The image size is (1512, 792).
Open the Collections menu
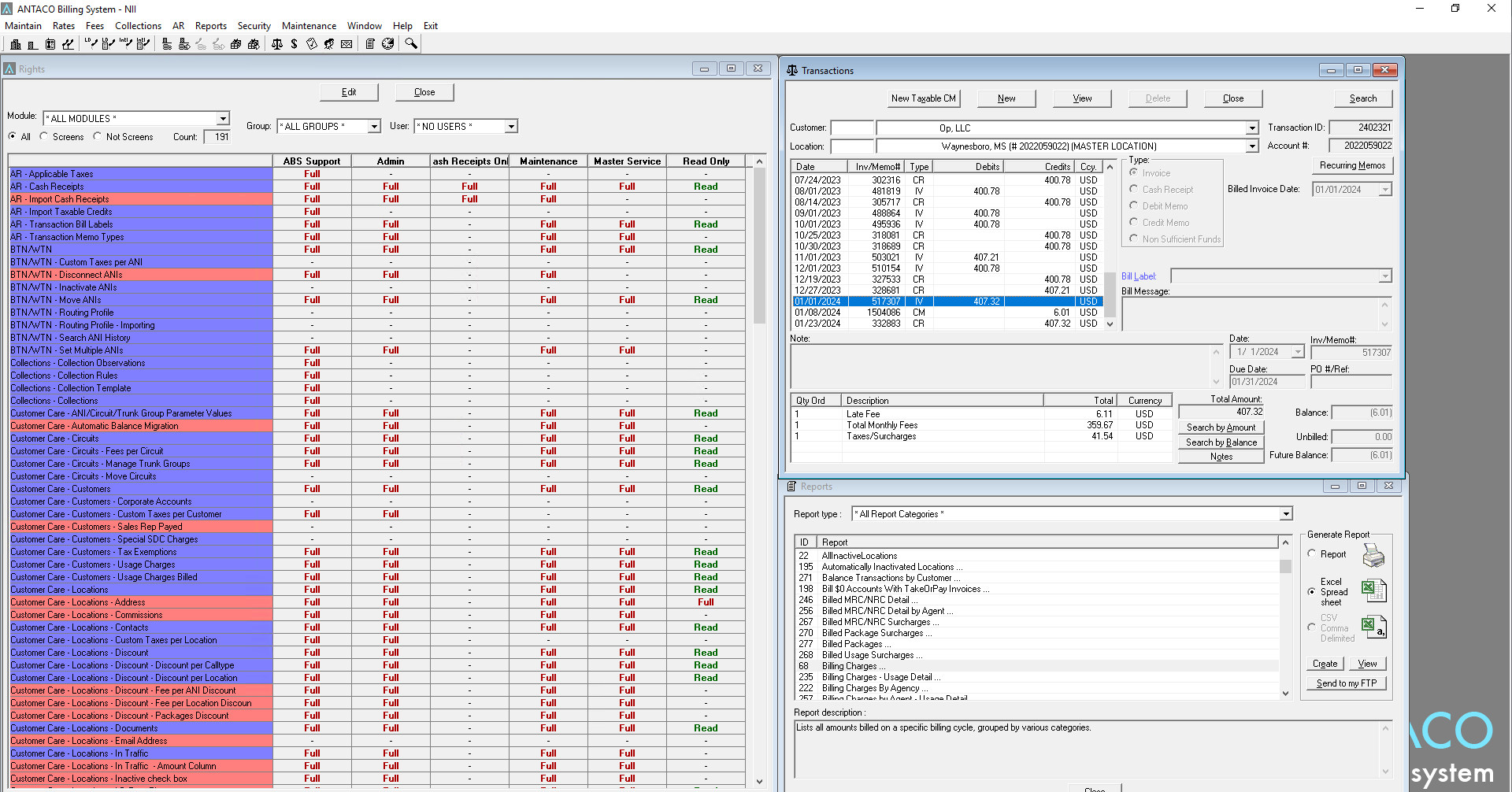[x=138, y=26]
